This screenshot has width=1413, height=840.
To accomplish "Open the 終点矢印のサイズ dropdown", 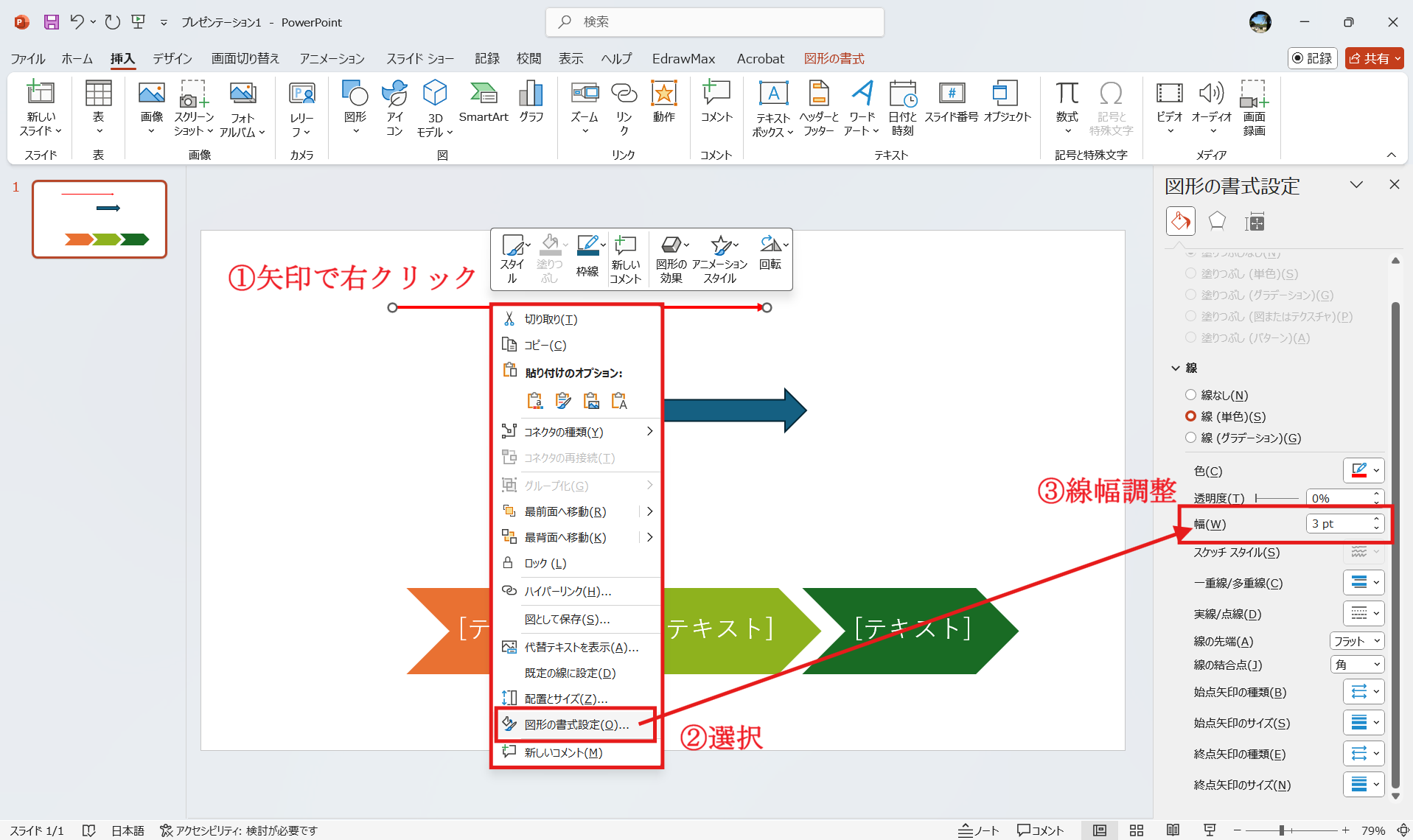I will click(1363, 784).
